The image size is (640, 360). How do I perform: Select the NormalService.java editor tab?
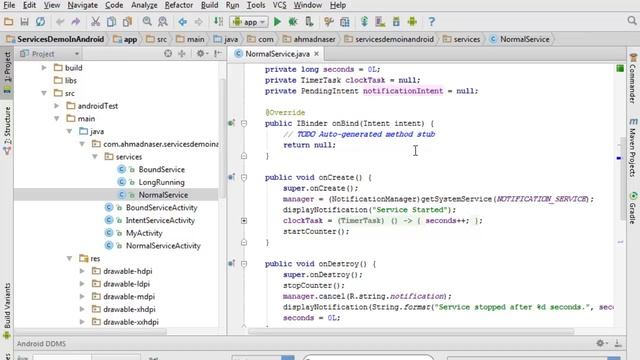pos(277,53)
